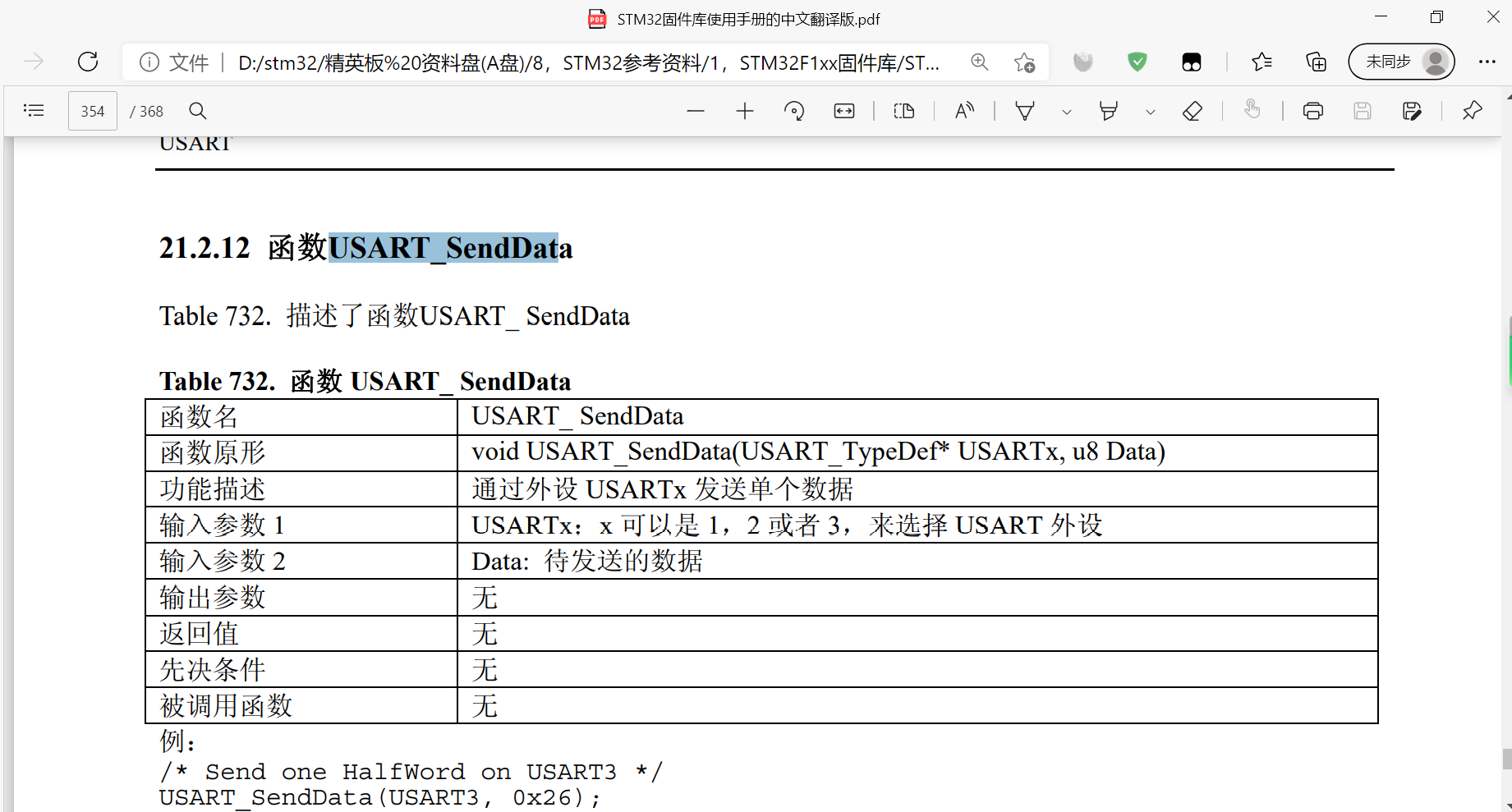Click the void USART_SendData prototype cell
The width and height of the screenshot is (1512, 812).
[x=917, y=452]
